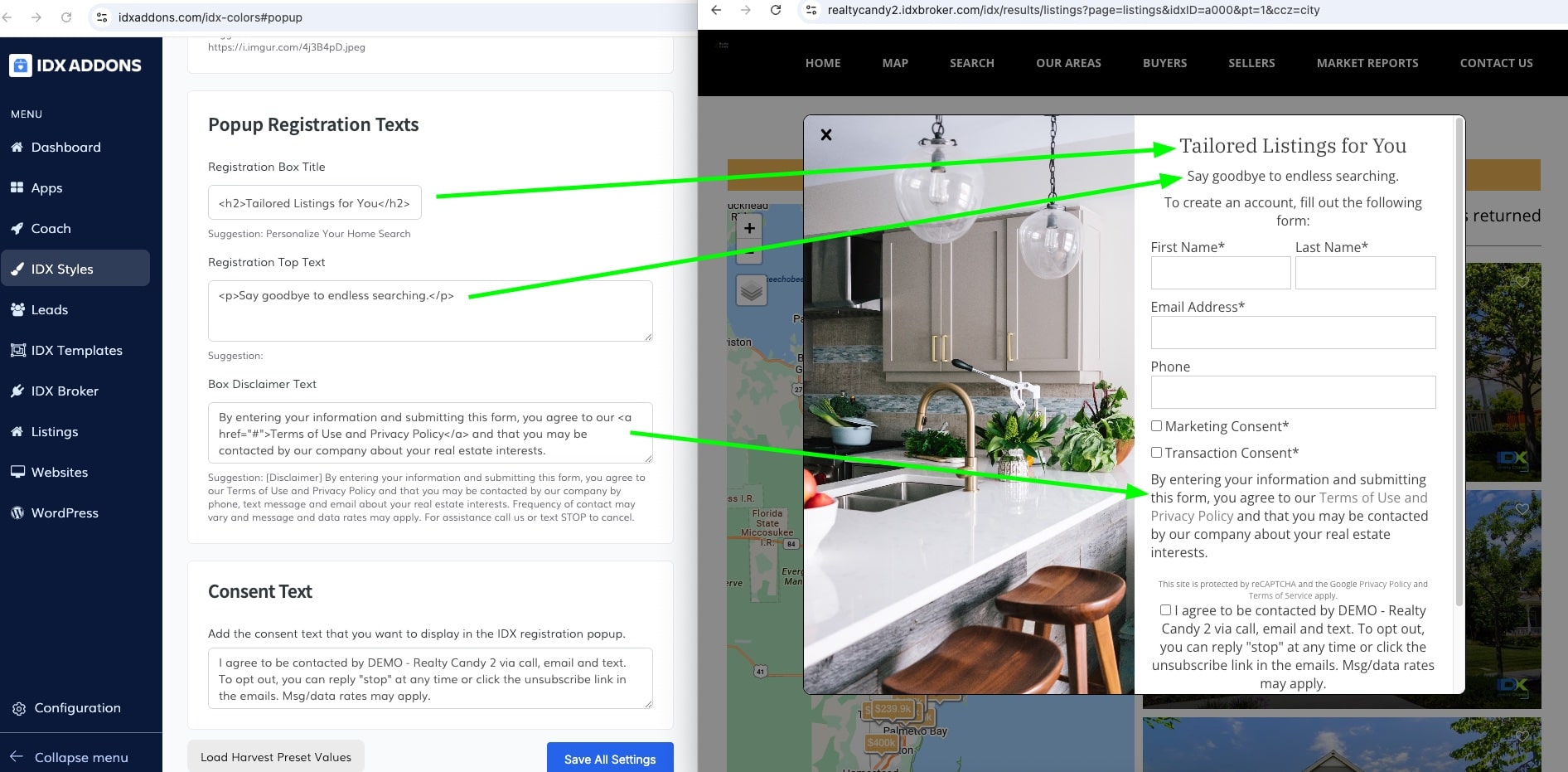Open SEARCH in the site navigation
The width and height of the screenshot is (1568, 772).
[x=972, y=63]
